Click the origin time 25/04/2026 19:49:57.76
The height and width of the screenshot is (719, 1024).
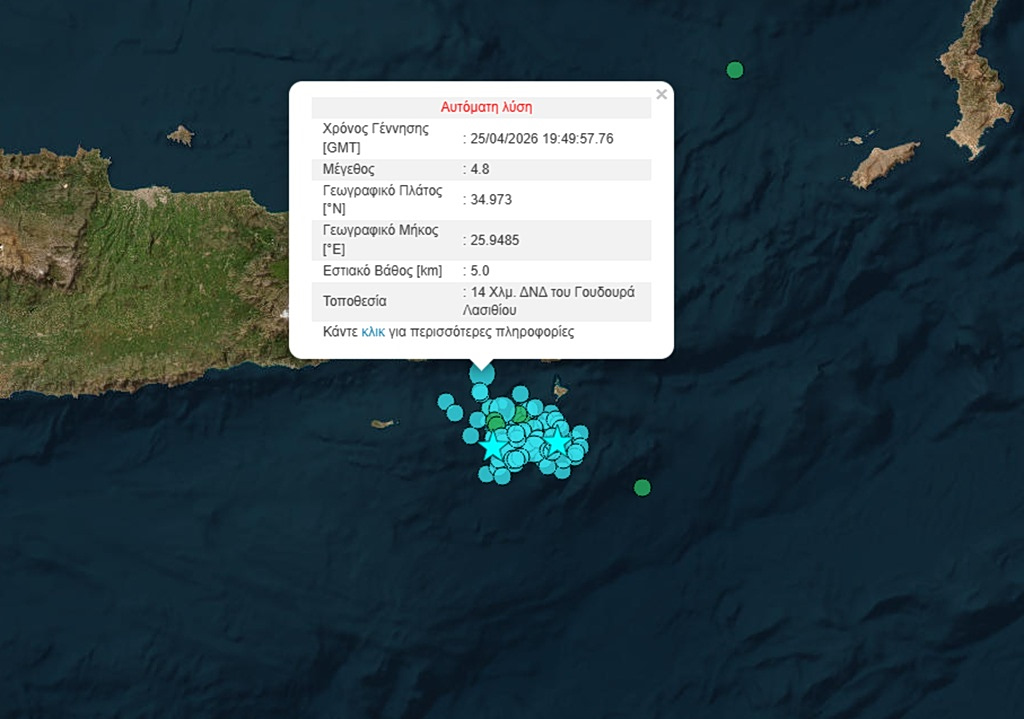click(x=542, y=138)
